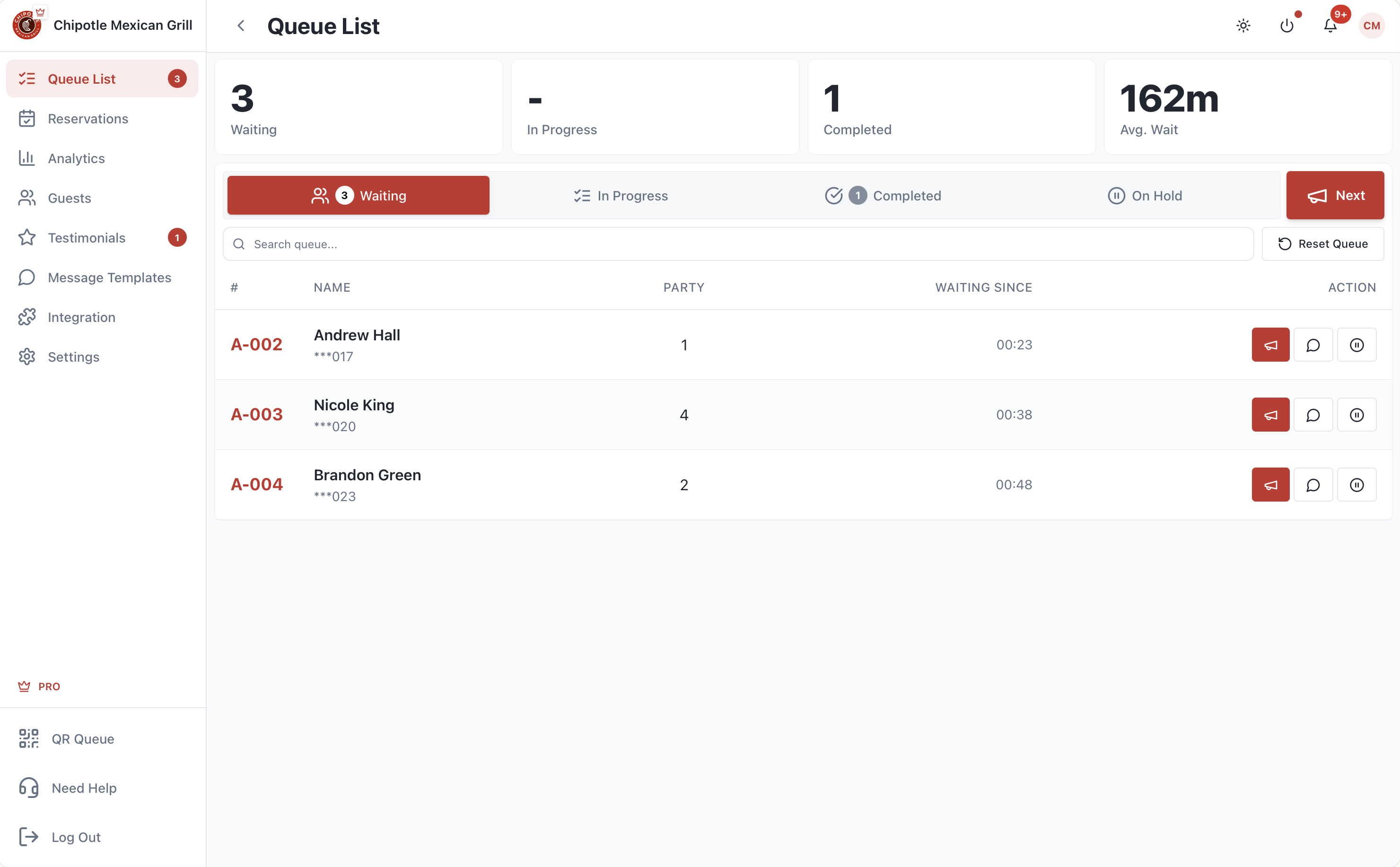Image resolution: width=1400 pixels, height=867 pixels.
Task: Go to Message Templates page
Action: 109,277
